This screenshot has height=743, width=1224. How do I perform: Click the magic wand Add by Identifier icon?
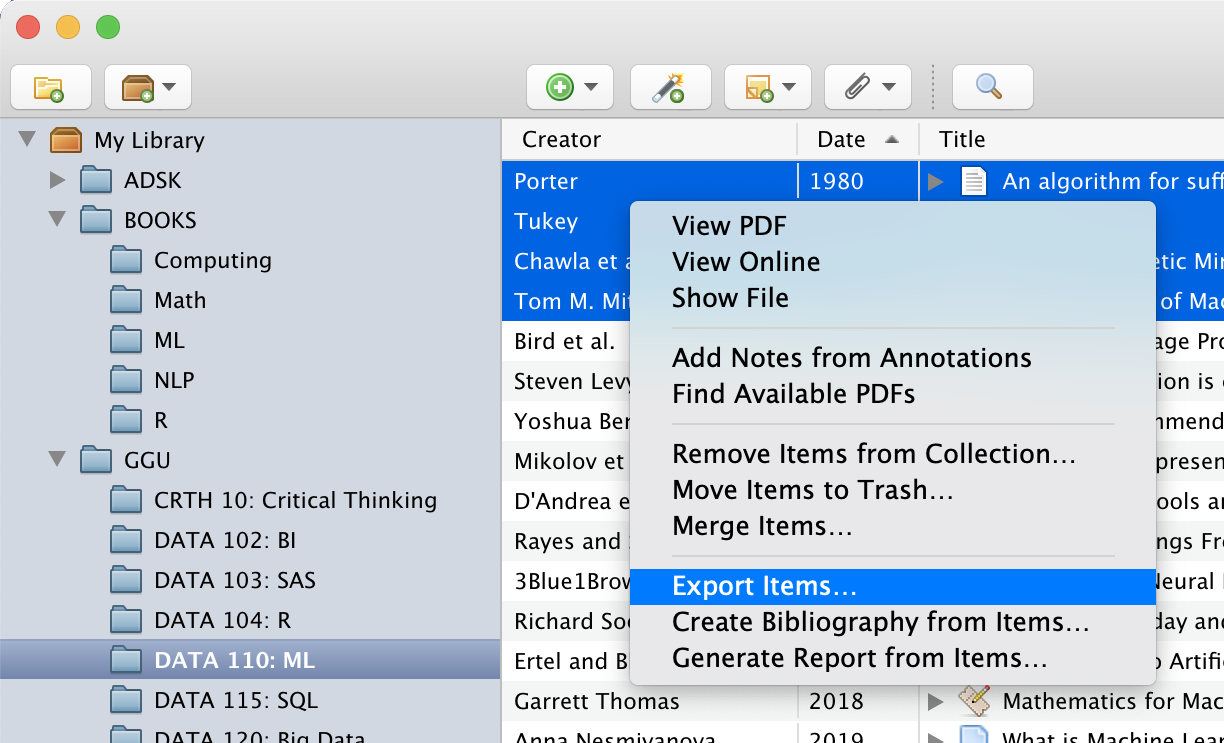(670, 88)
